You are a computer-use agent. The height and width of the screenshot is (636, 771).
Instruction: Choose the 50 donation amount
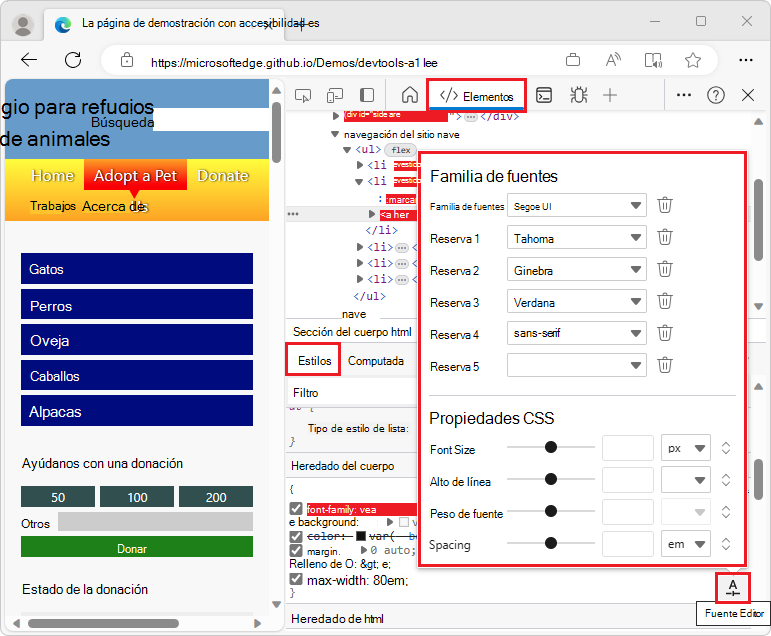pos(58,497)
